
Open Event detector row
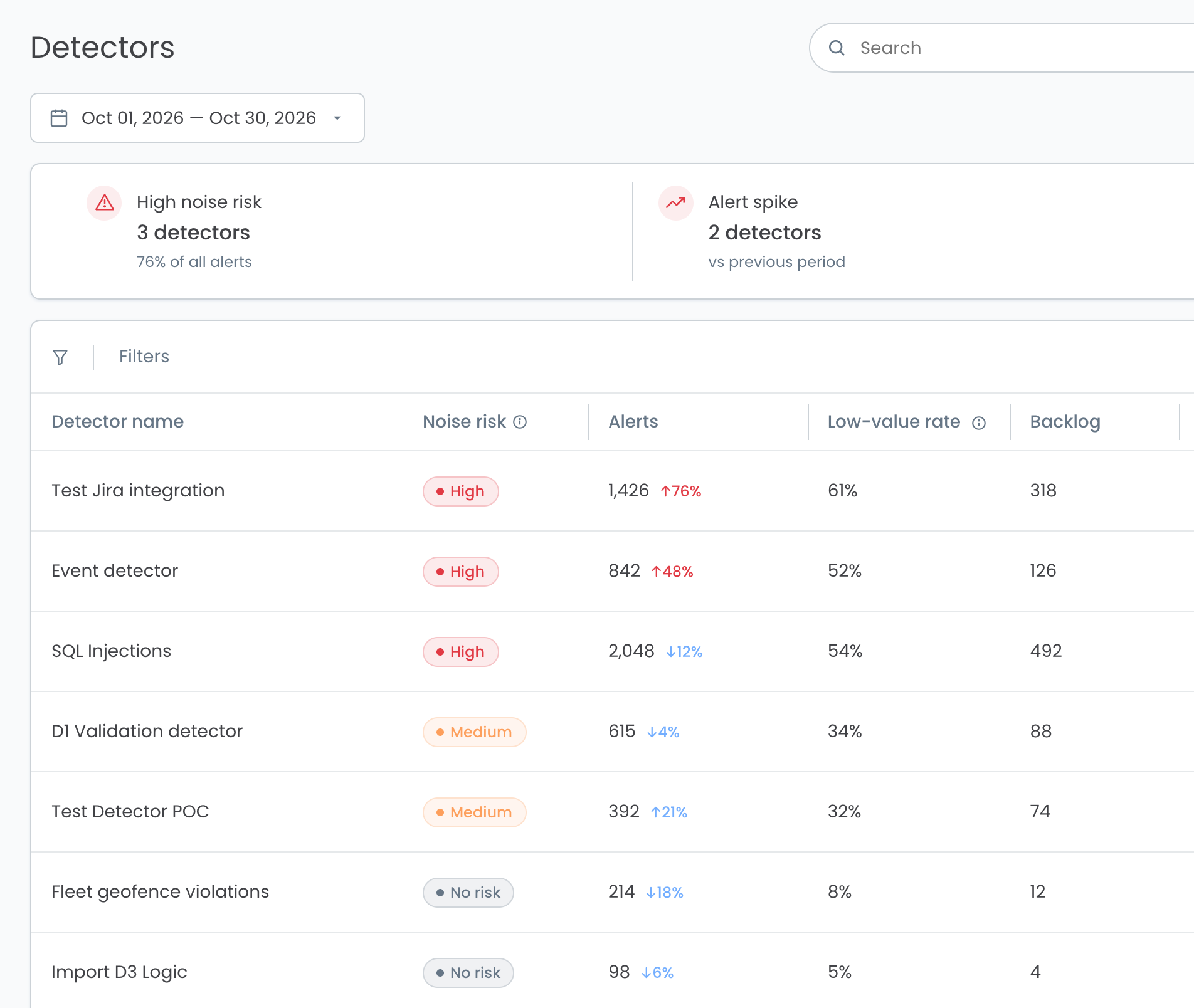(612, 571)
